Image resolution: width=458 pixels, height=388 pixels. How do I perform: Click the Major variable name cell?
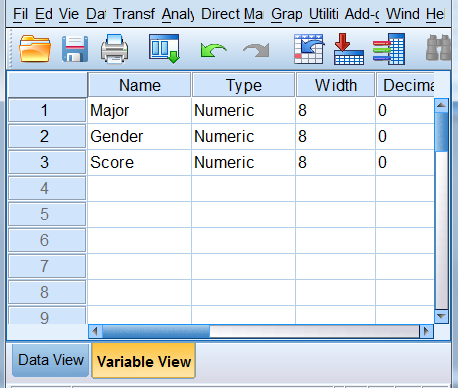(139, 110)
